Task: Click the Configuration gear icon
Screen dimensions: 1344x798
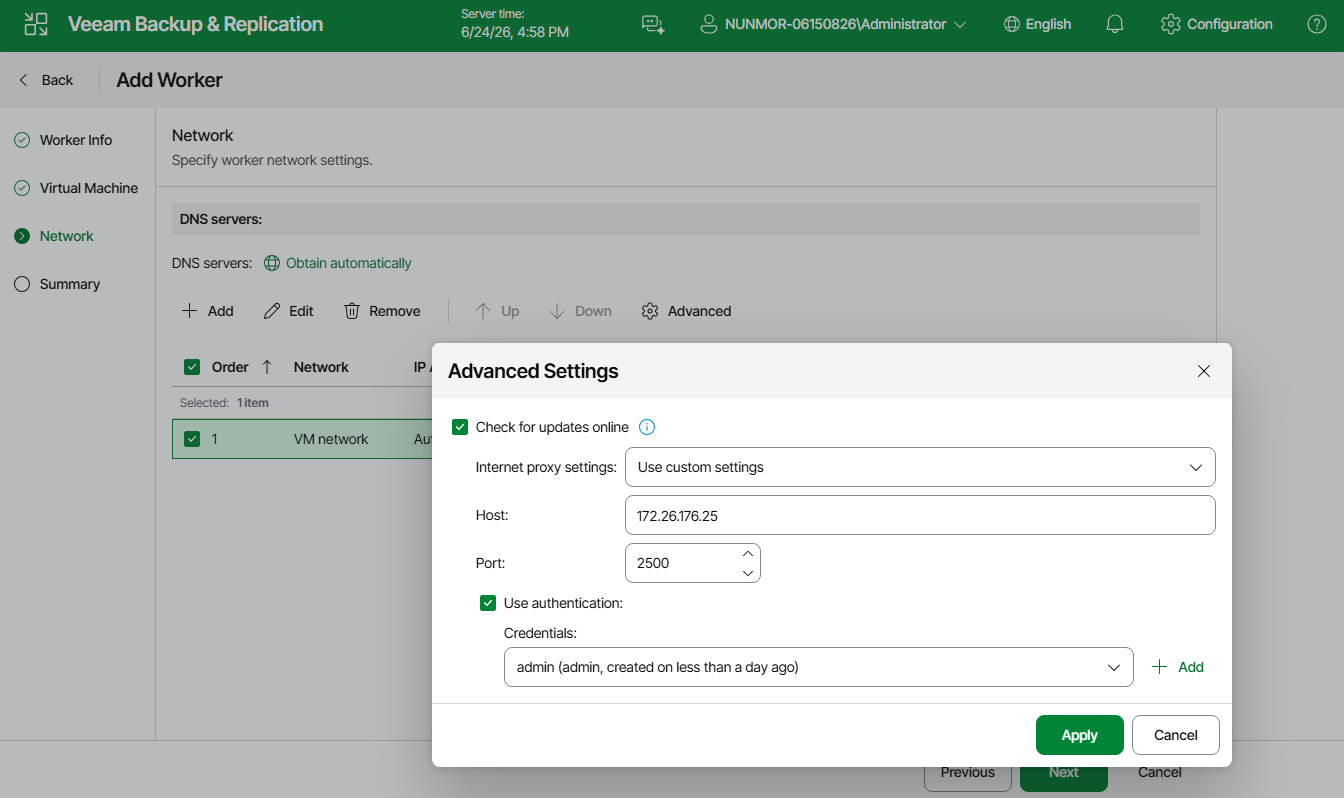Action: click(x=1170, y=24)
